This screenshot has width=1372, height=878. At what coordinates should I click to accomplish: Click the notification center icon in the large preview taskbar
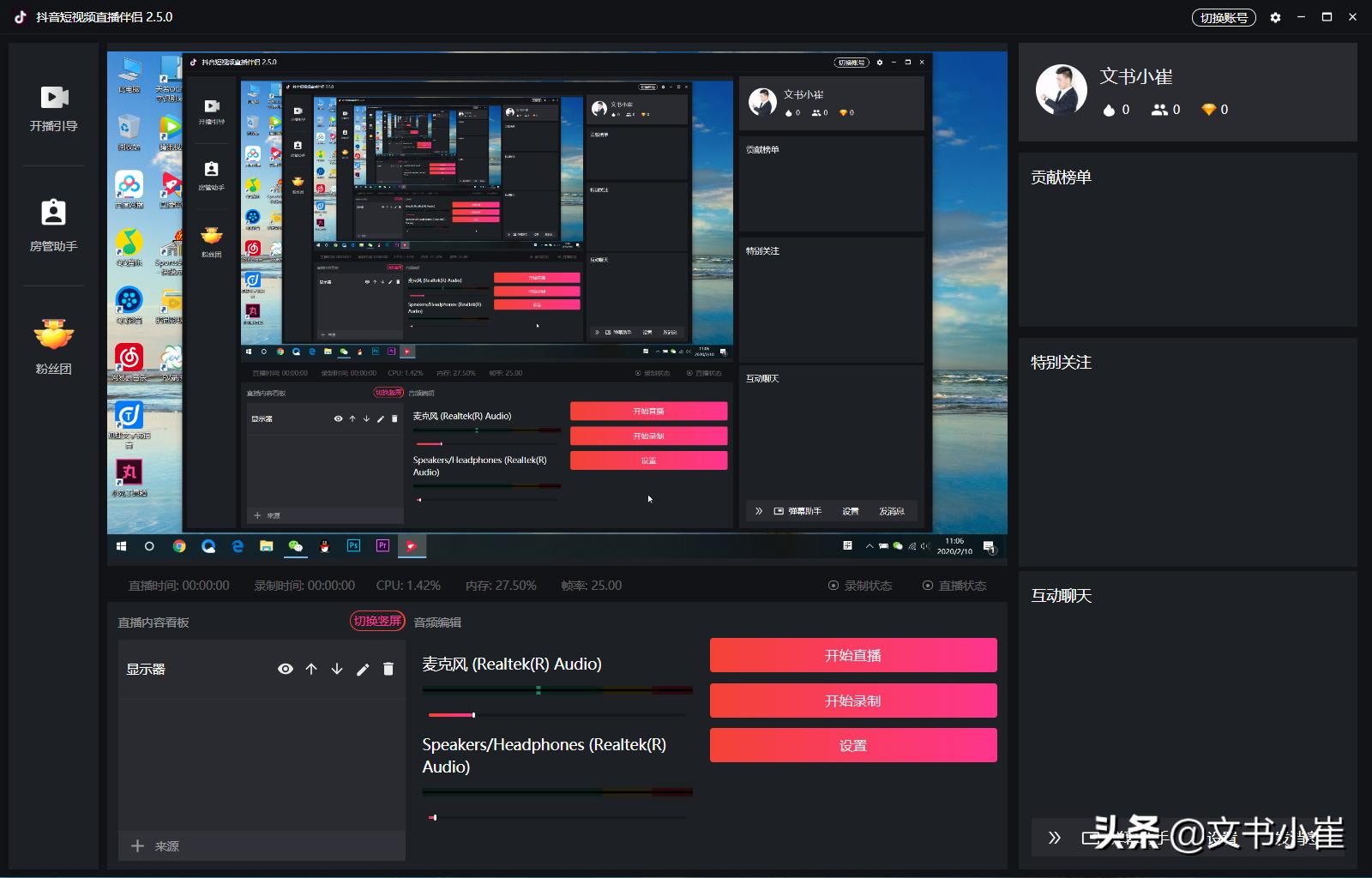(x=989, y=547)
